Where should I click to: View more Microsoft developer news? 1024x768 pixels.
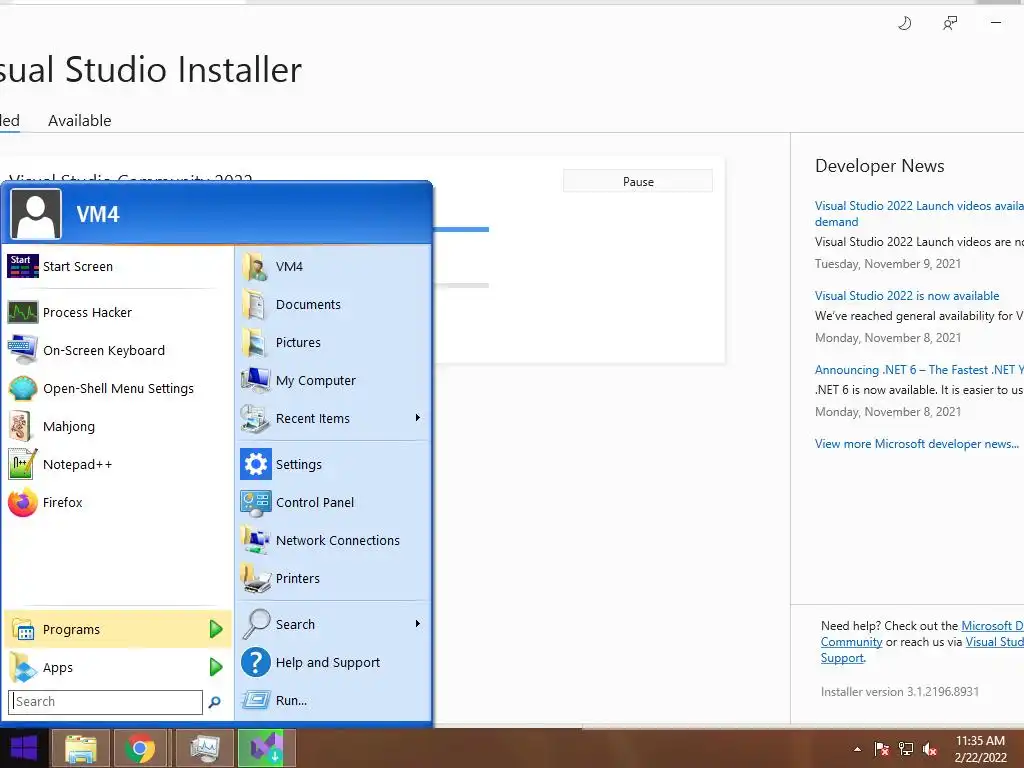pos(916,444)
